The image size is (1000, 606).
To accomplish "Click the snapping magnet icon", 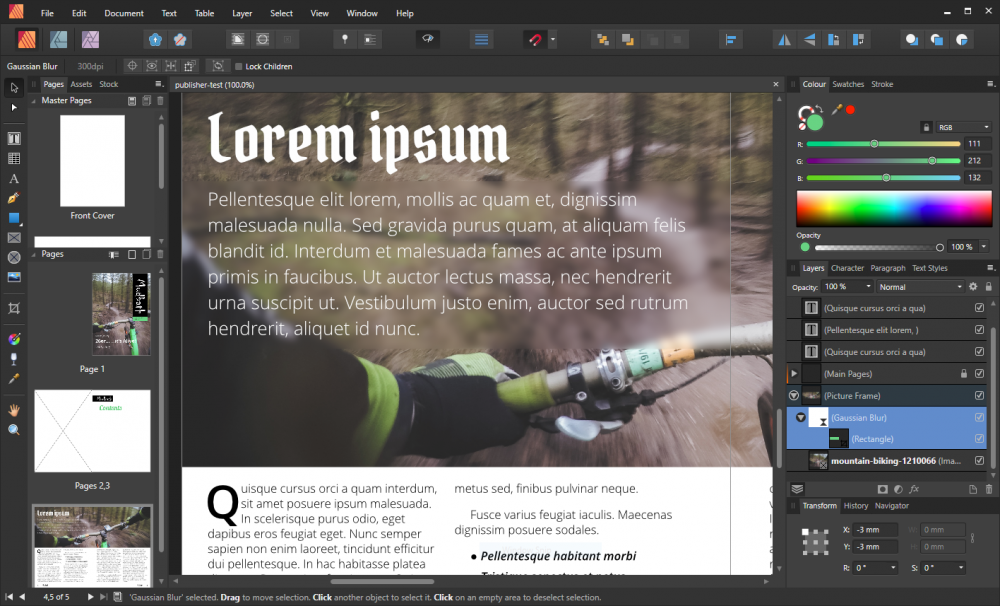I will click(x=534, y=40).
